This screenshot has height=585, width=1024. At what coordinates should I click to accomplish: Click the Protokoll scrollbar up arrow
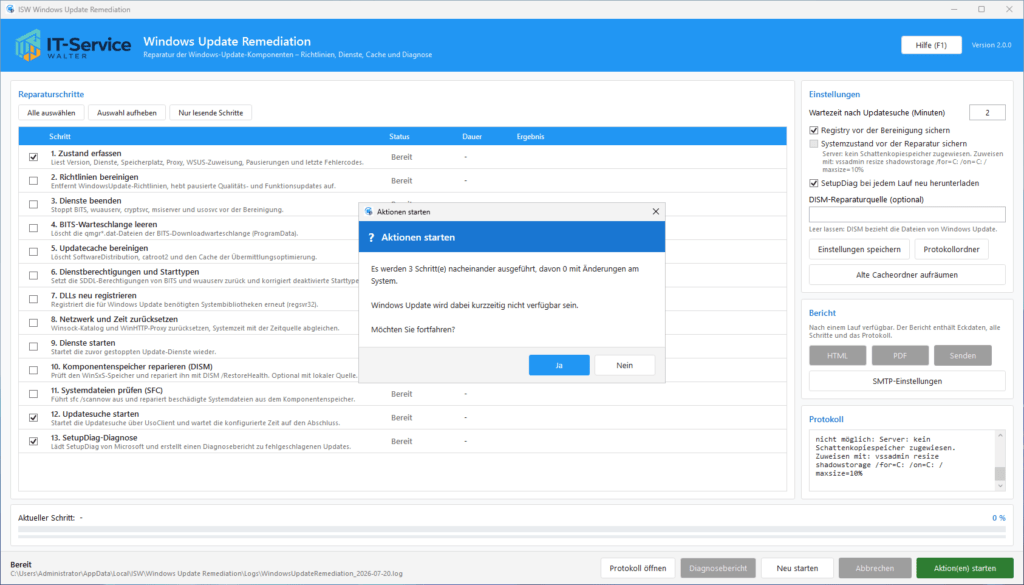[1000, 435]
